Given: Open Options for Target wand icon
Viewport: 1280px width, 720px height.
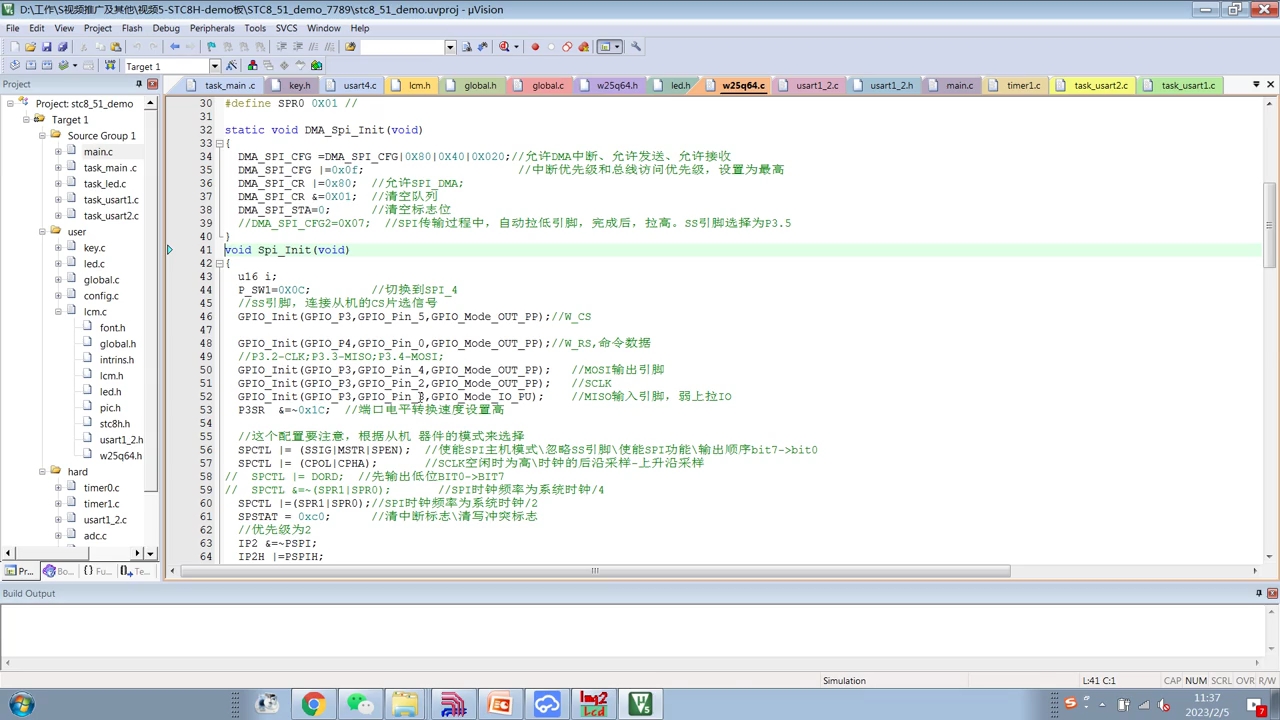Looking at the screenshot, I should [232, 66].
